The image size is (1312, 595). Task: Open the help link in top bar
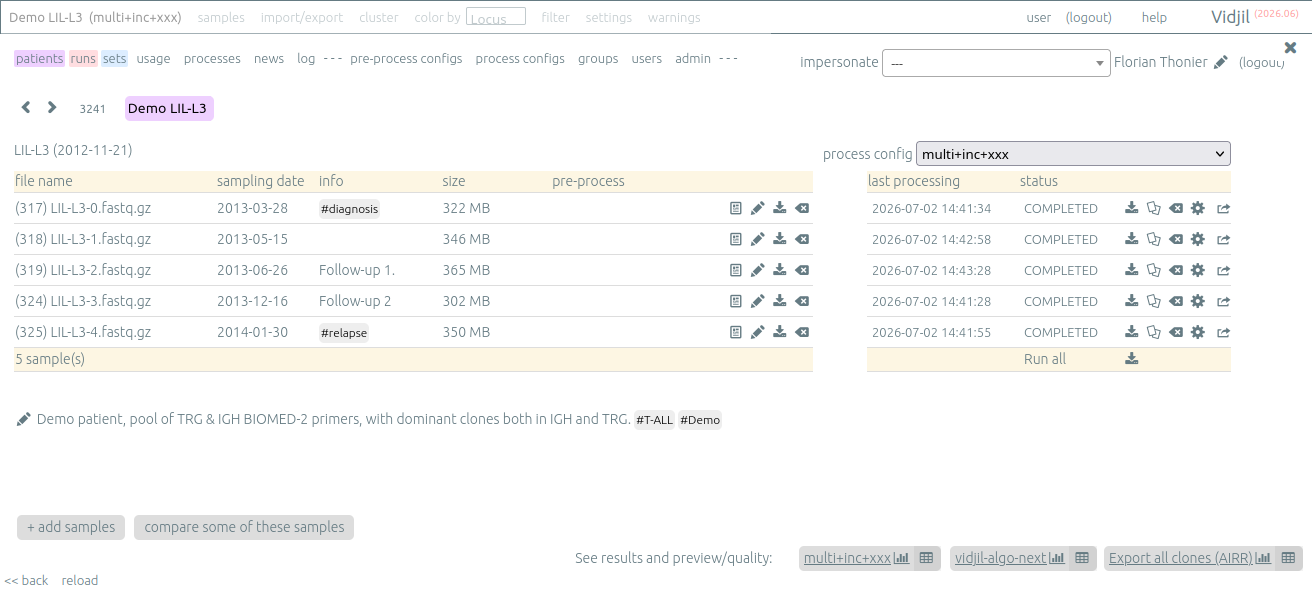tap(1154, 18)
